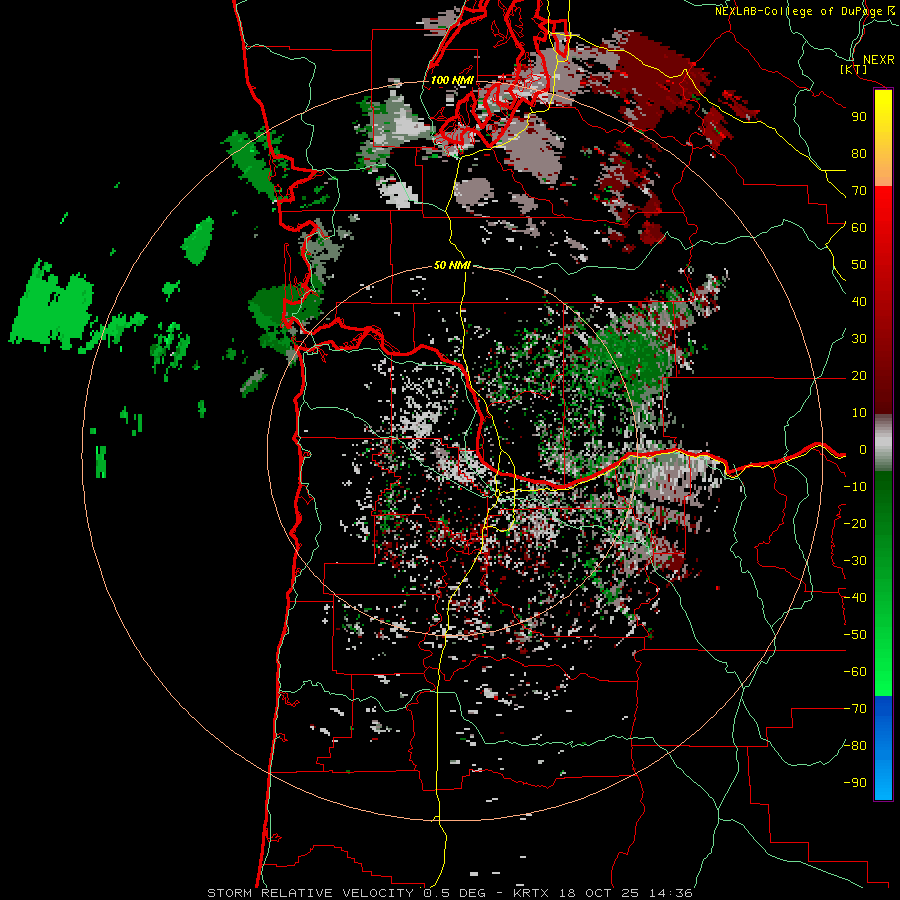Screen dimensions: 900x900
Task: Click the positive 60 scale label
Action: (859, 228)
